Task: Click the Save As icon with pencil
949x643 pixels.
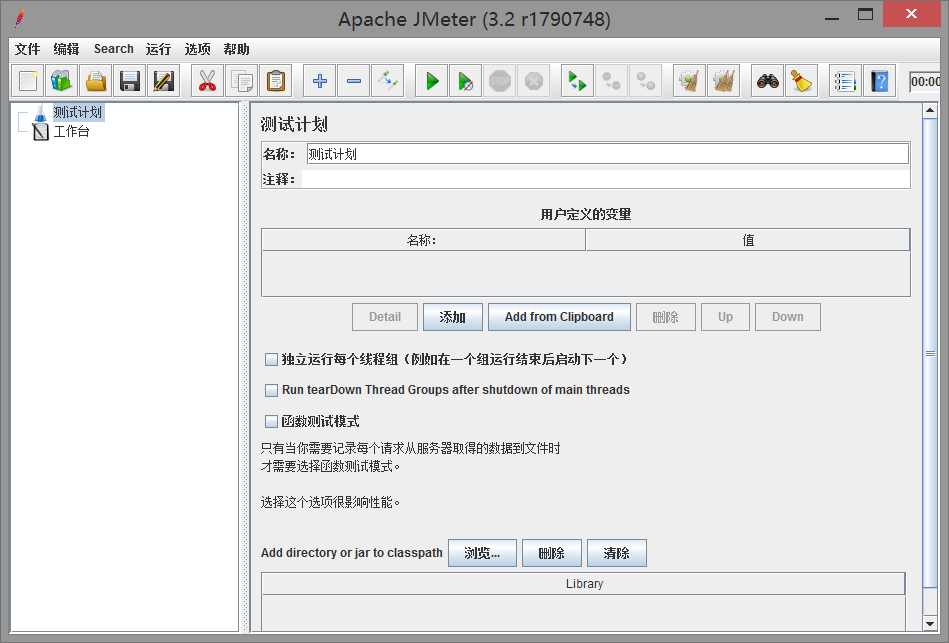Action: (x=163, y=81)
